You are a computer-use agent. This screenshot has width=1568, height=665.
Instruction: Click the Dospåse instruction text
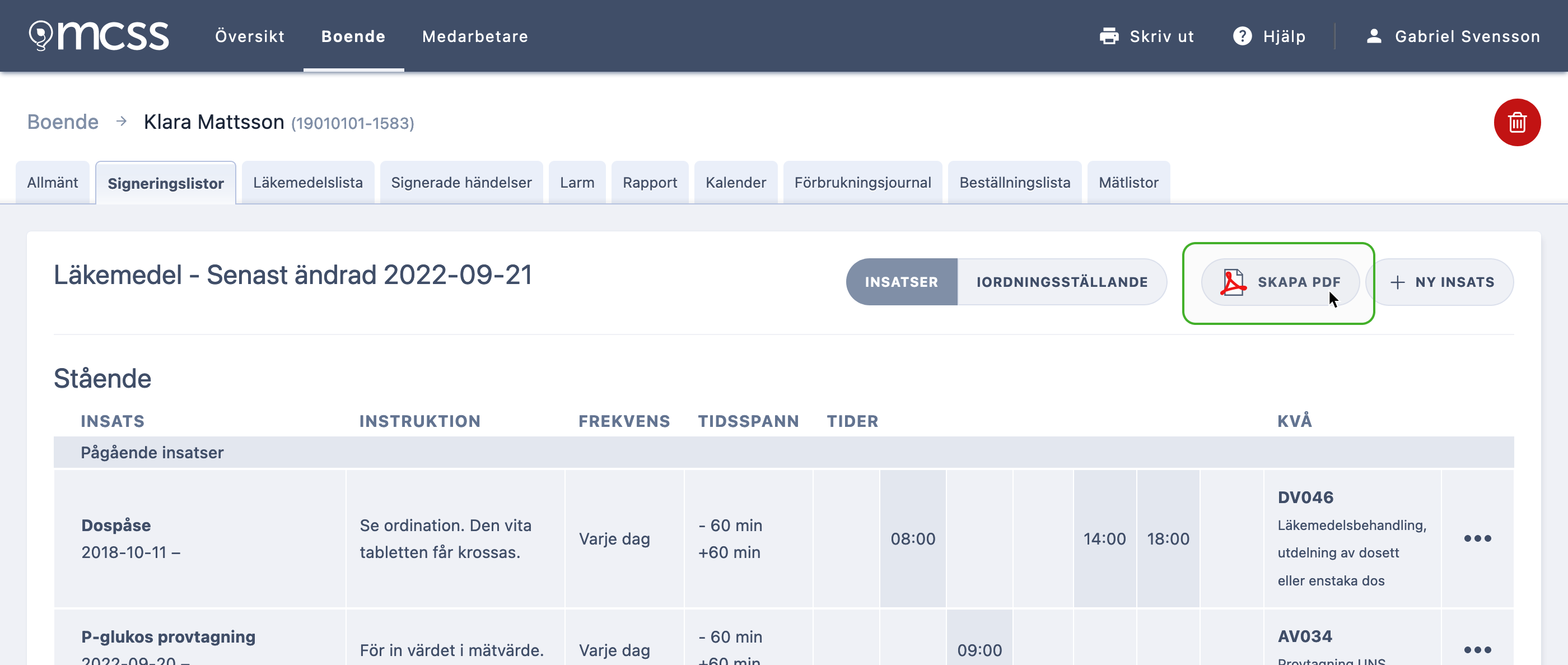click(x=445, y=539)
